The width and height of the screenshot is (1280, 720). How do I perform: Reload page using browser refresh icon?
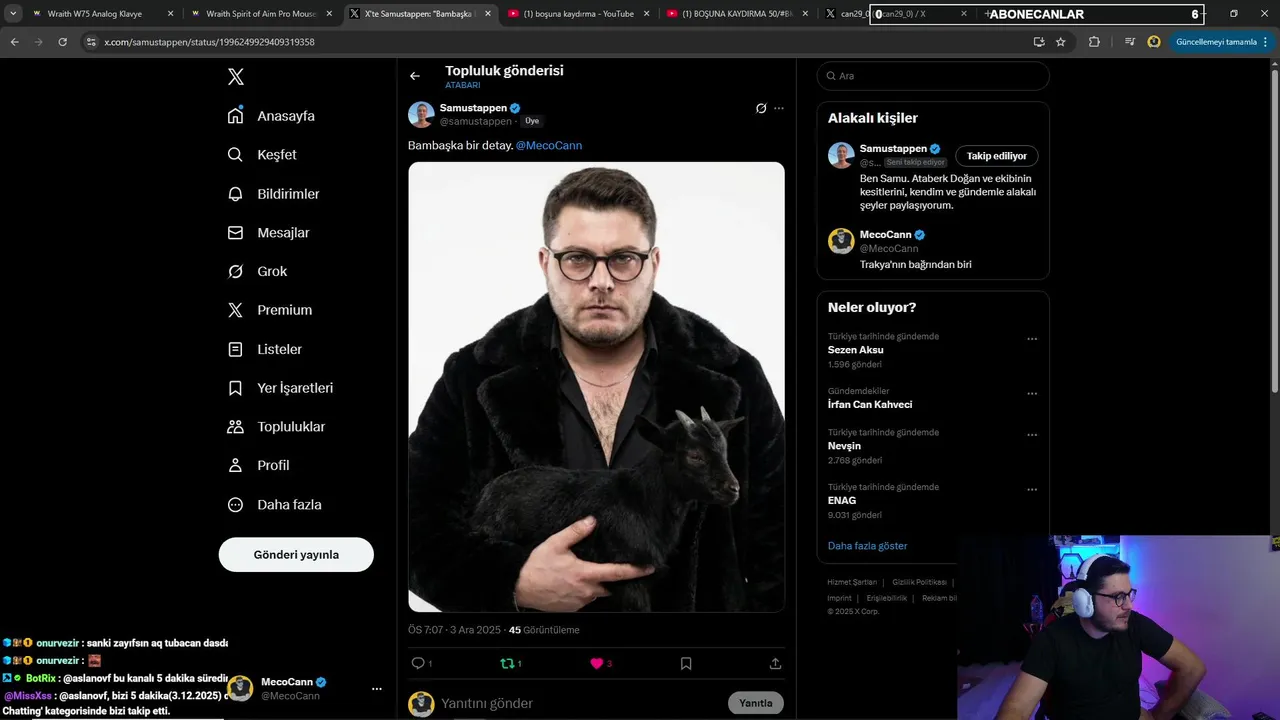tap(62, 42)
